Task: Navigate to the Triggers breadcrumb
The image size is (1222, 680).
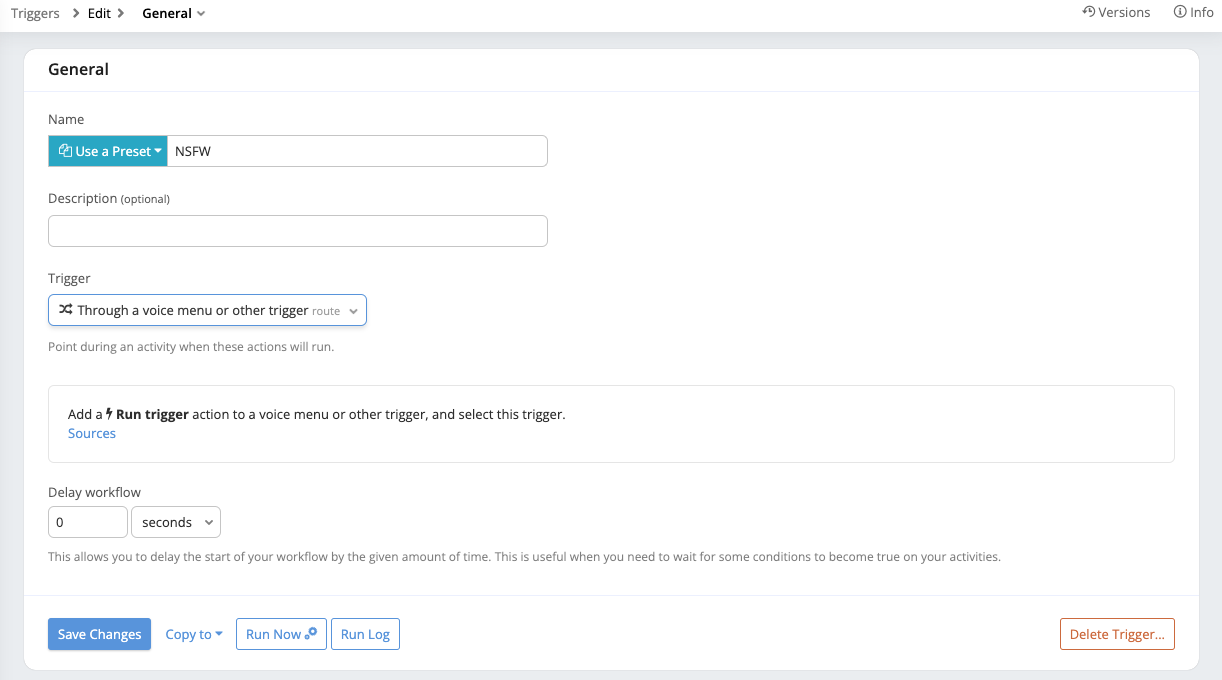Action: click(x=35, y=13)
